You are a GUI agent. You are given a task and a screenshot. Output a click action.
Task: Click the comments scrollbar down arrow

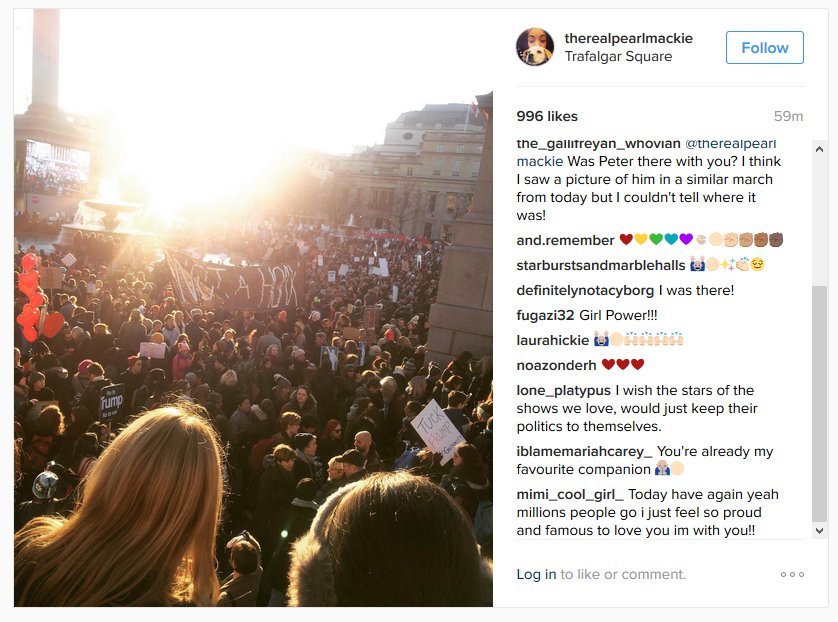[819, 530]
